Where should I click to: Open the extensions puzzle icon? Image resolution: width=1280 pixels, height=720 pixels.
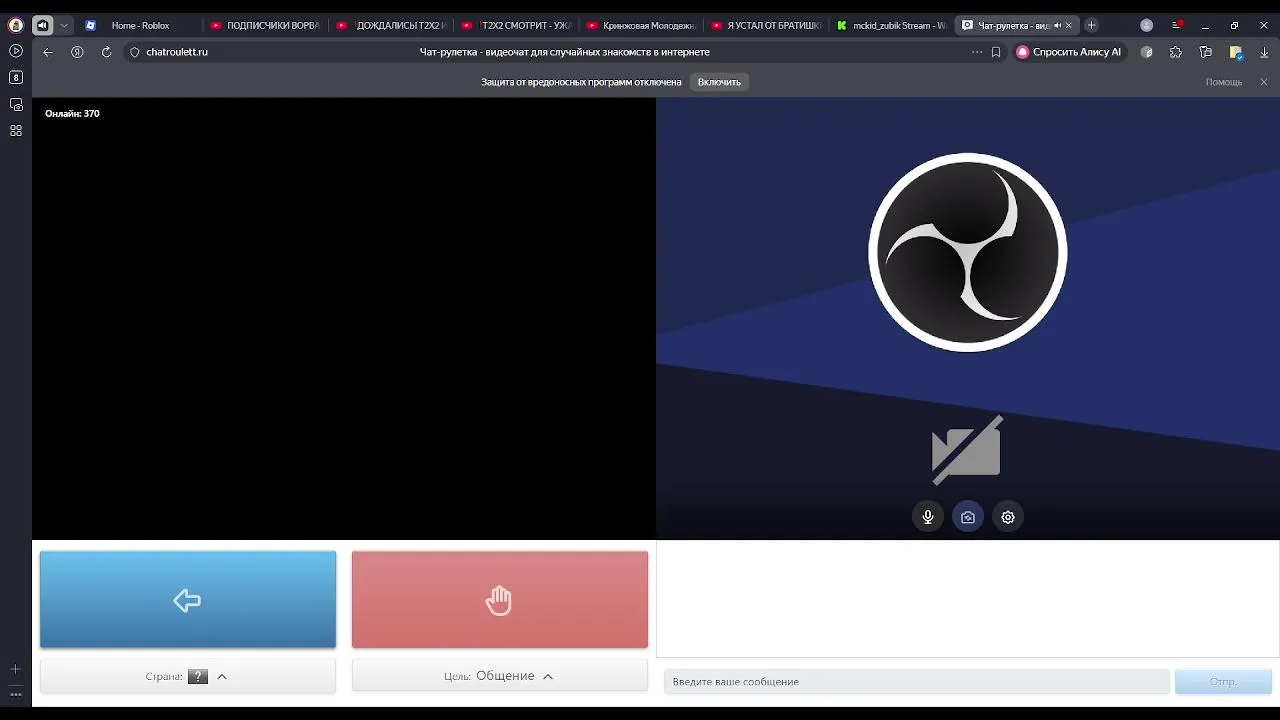click(x=1176, y=52)
